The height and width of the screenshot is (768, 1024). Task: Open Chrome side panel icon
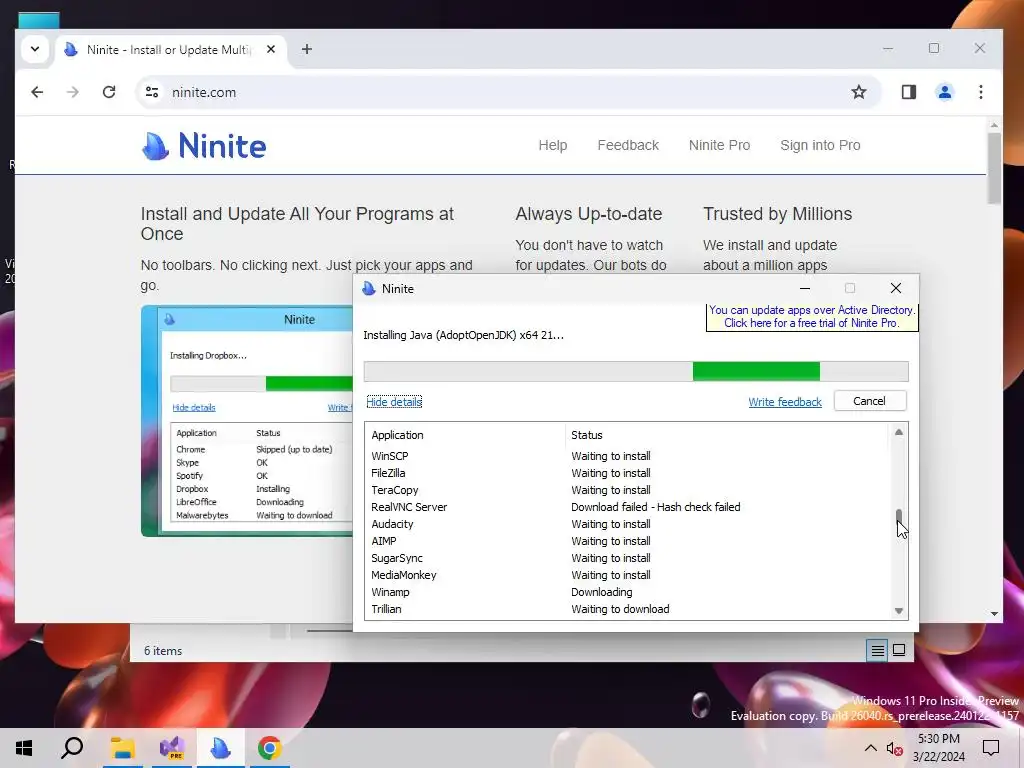coord(908,92)
